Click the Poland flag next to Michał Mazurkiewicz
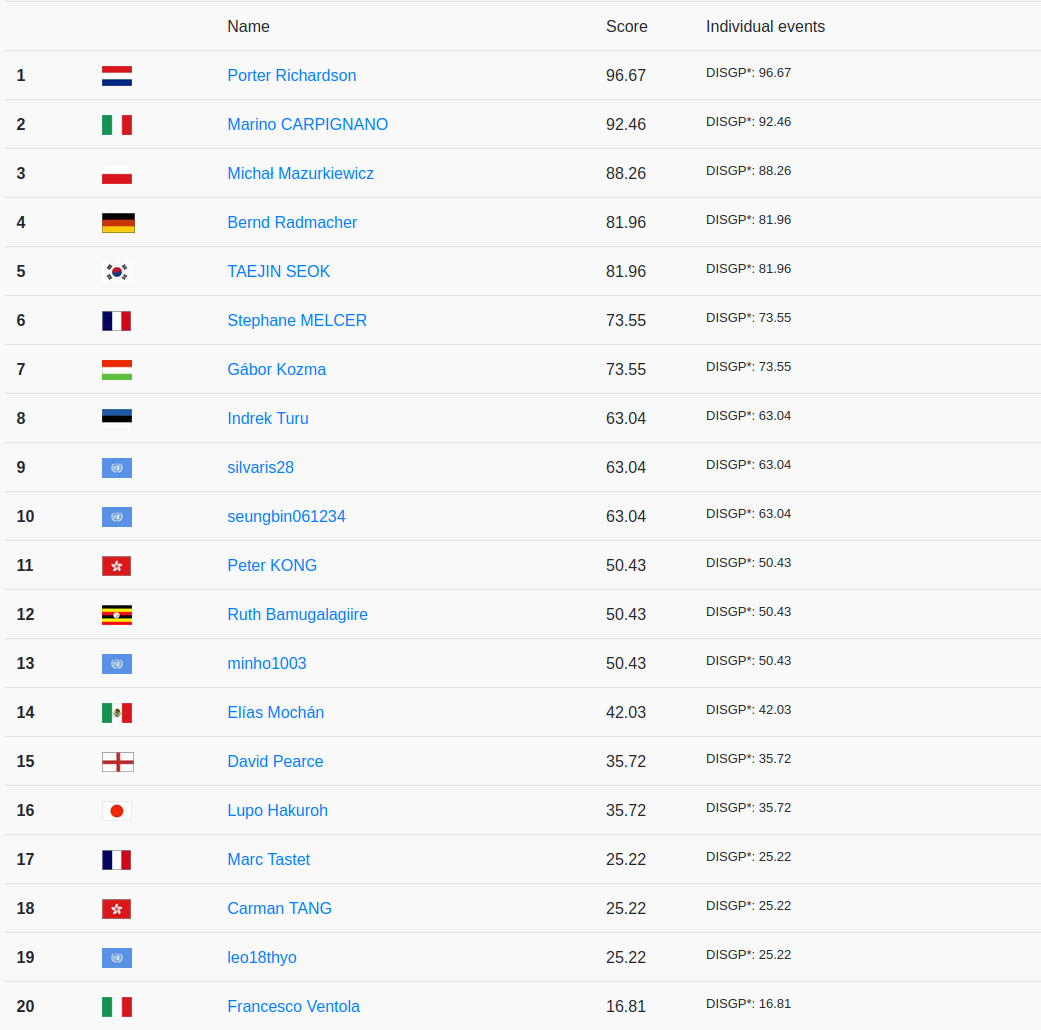Viewport: 1041px width, 1030px height. click(x=117, y=174)
